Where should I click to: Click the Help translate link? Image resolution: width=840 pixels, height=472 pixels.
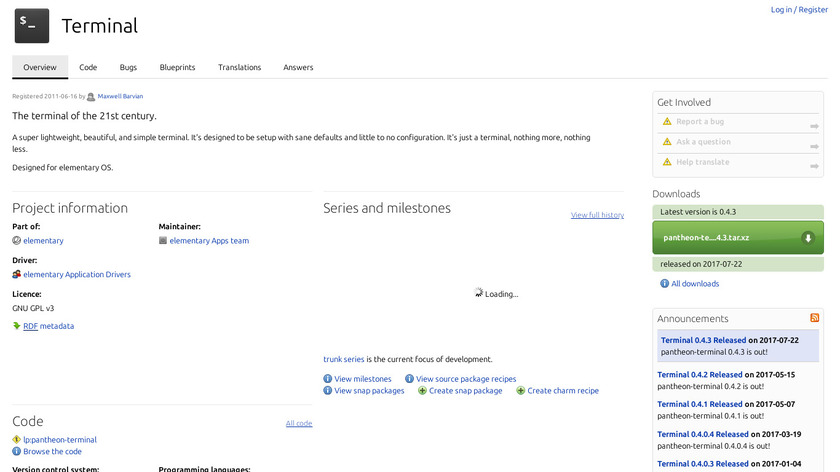pyautogui.click(x=702, y=162)
